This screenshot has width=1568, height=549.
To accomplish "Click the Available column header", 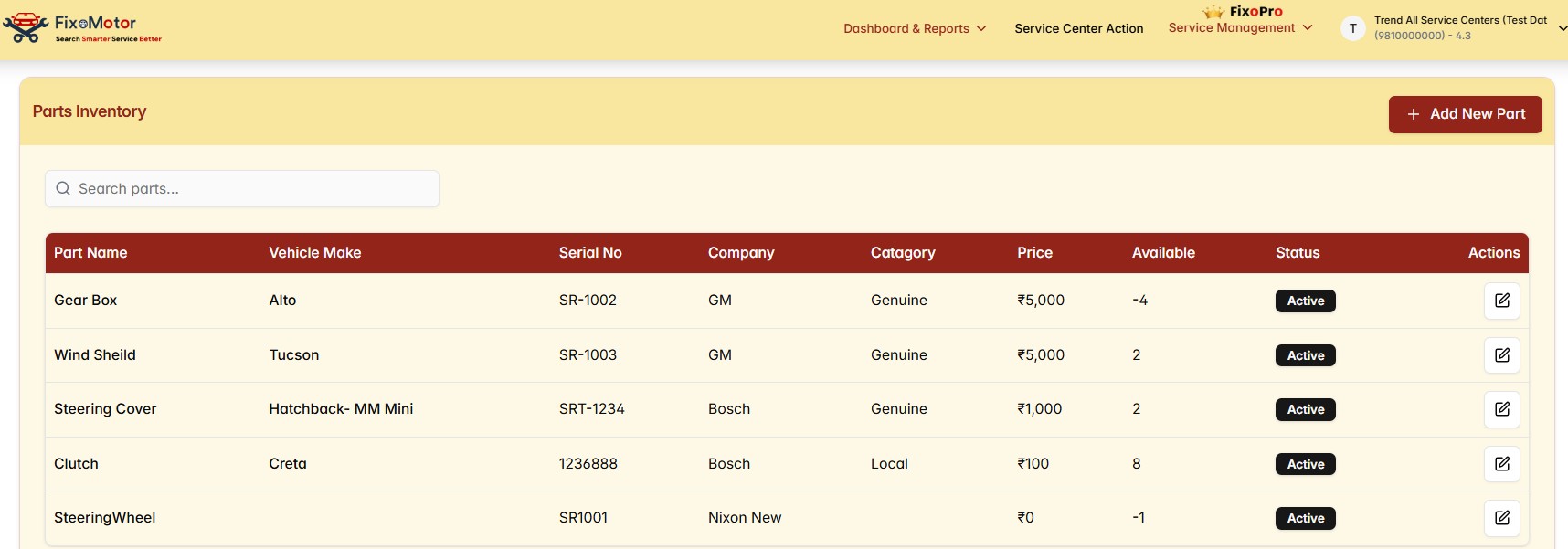I will (1163, 253).
